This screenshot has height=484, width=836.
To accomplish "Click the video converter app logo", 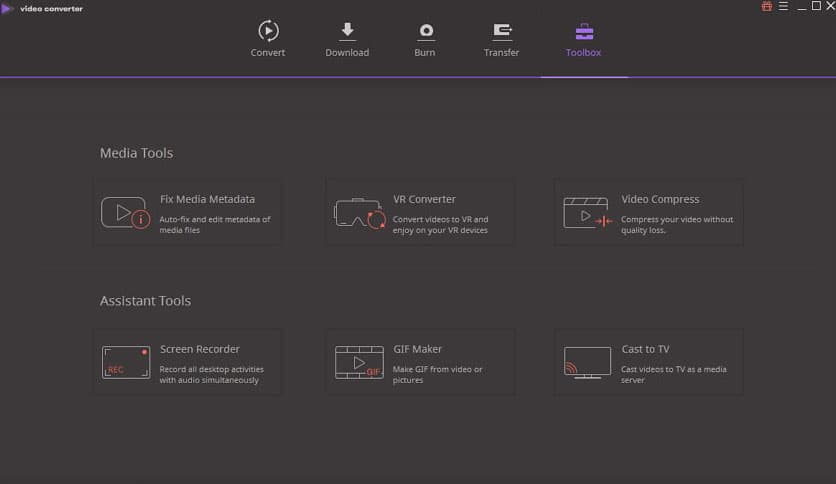I will [7, 9].
